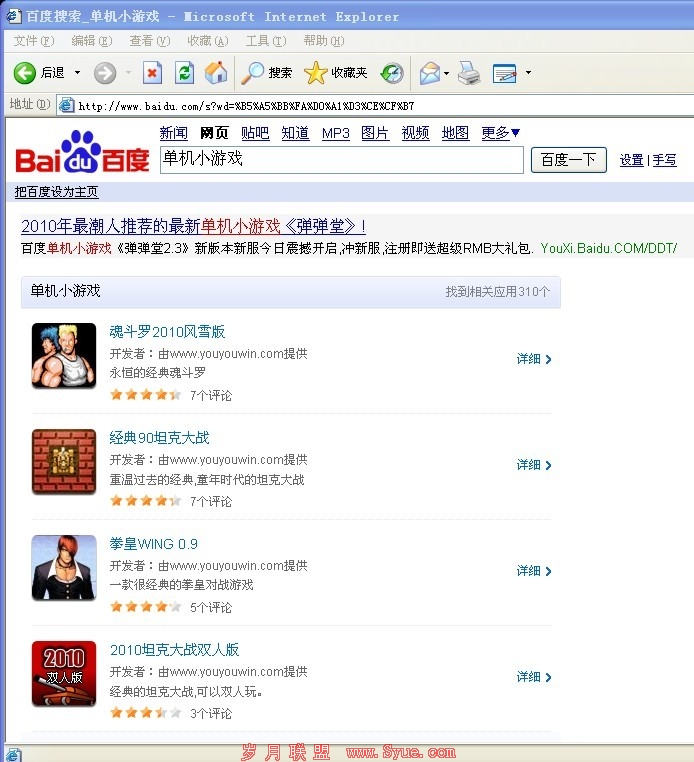Open the 设置 link

tap(632, 160)
